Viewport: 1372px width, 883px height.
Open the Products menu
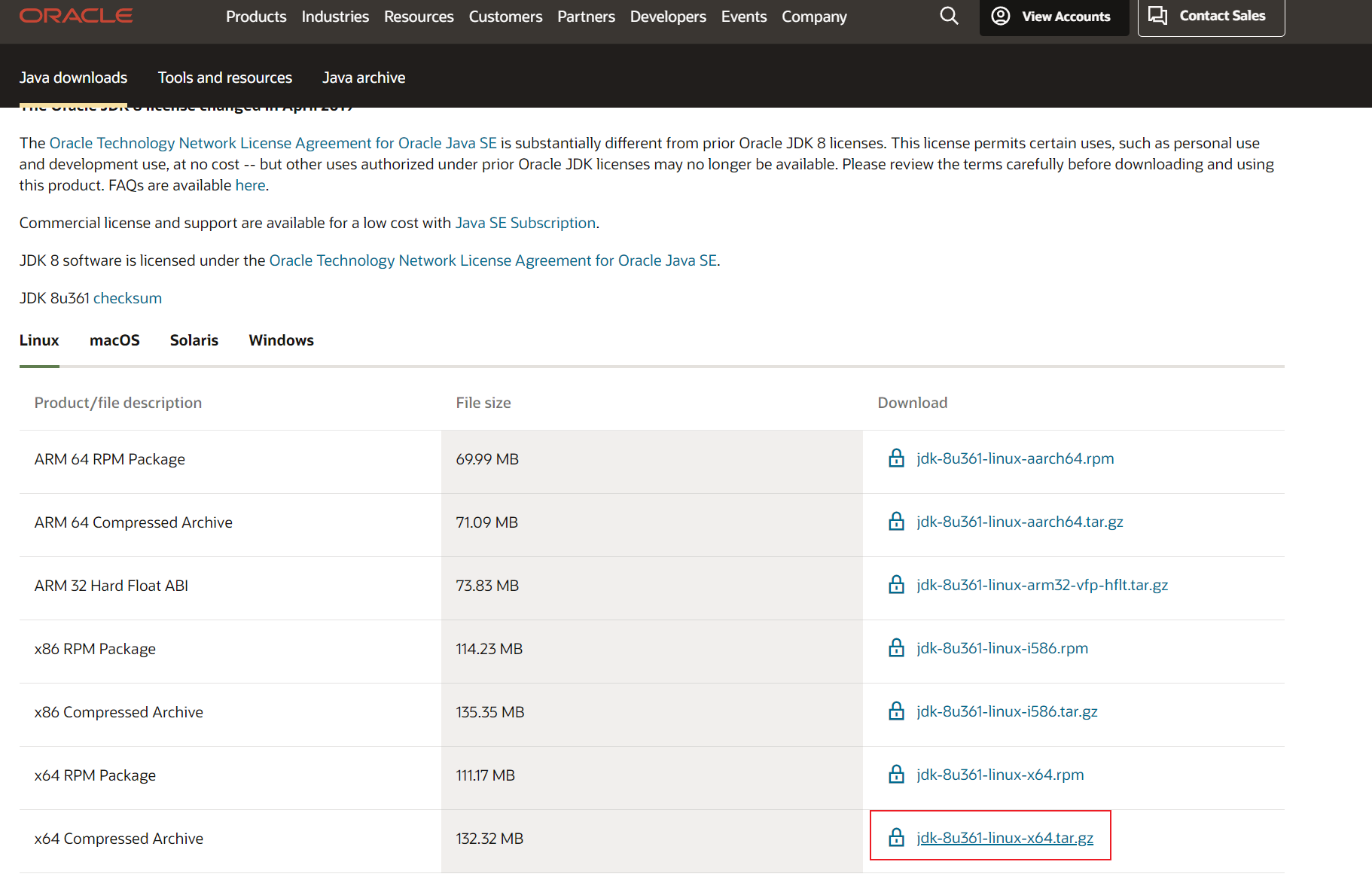tap(256, 17)
